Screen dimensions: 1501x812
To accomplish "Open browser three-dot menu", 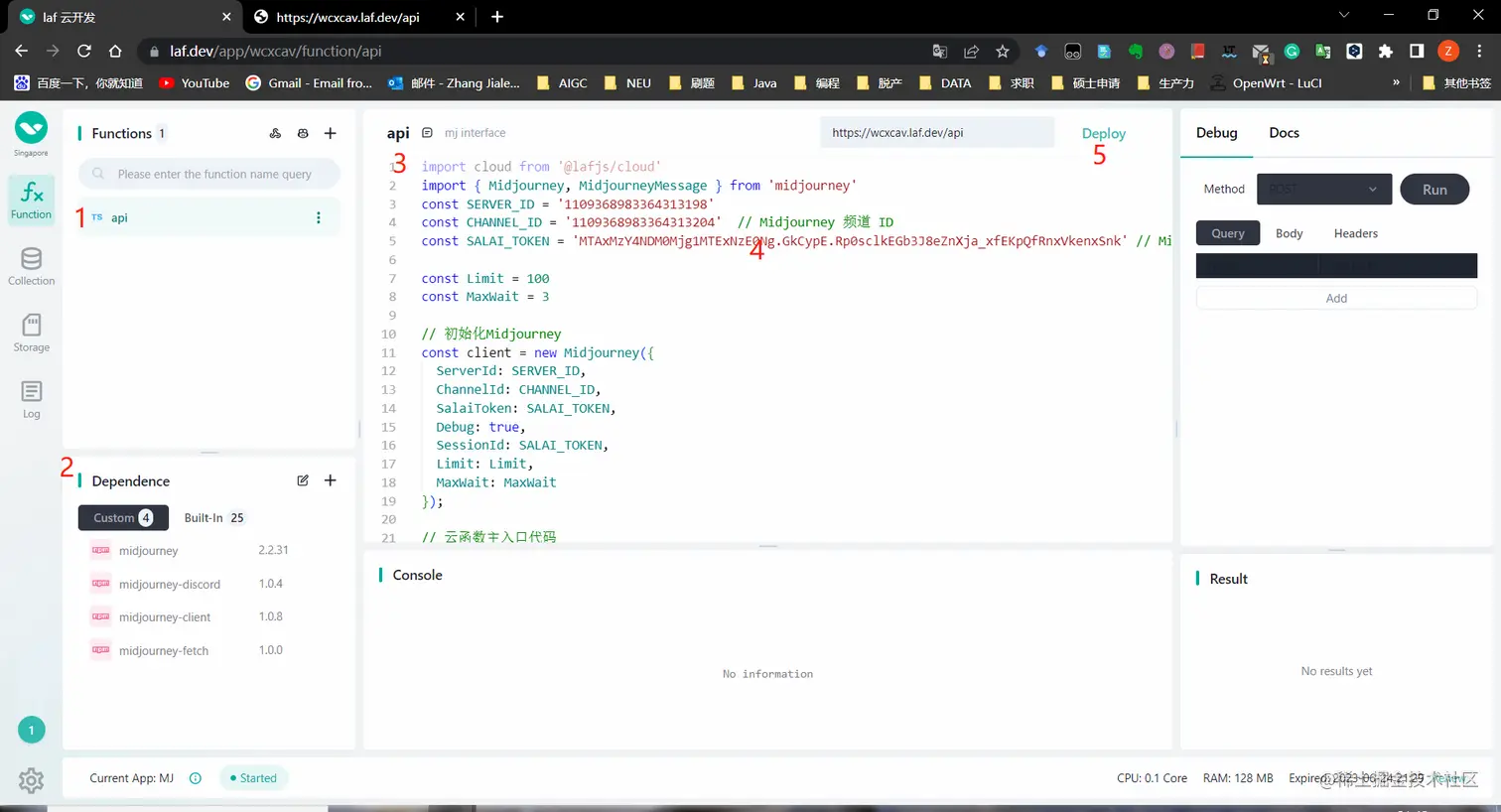I will (1479, 51).
